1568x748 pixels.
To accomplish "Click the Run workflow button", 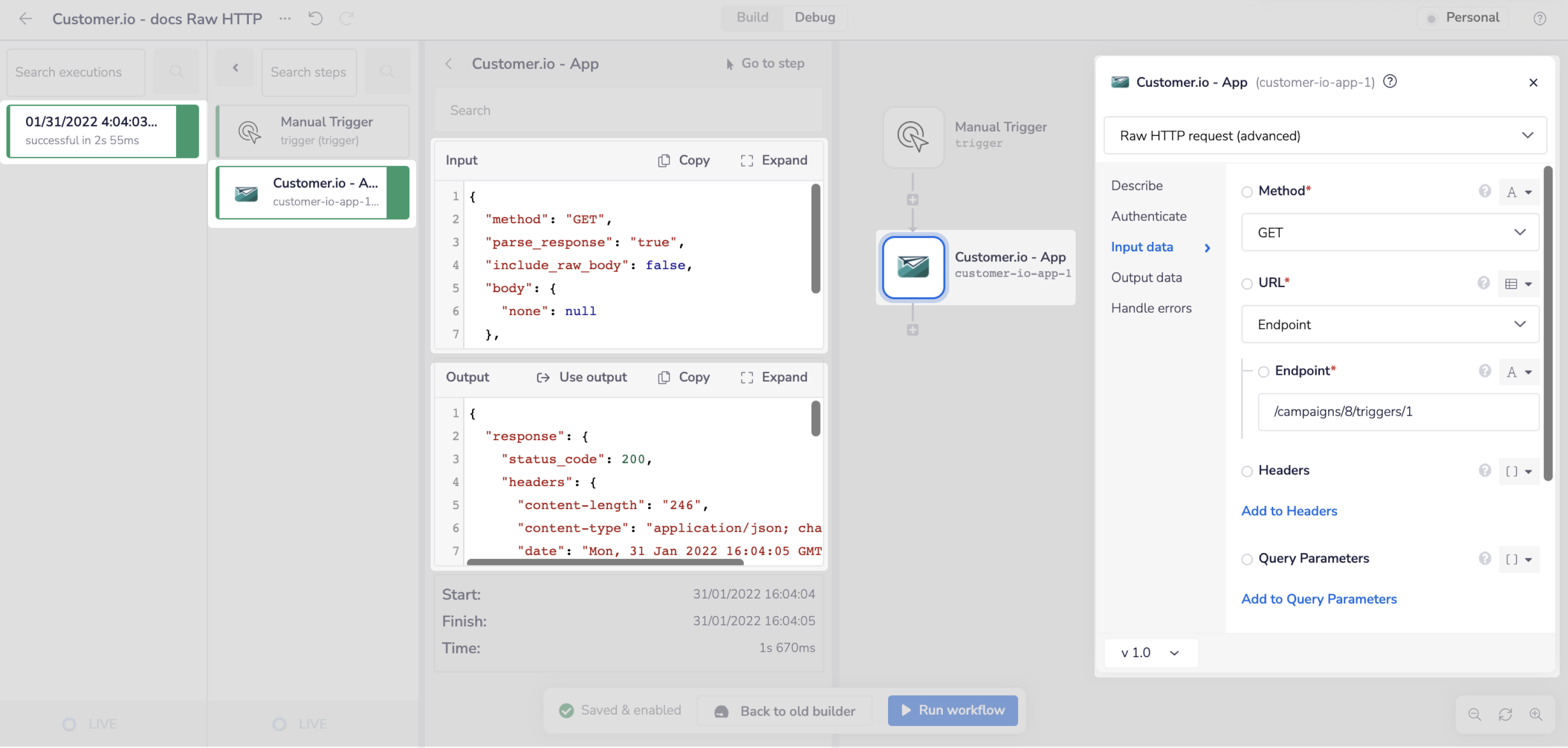I will [x=952, y=710].
